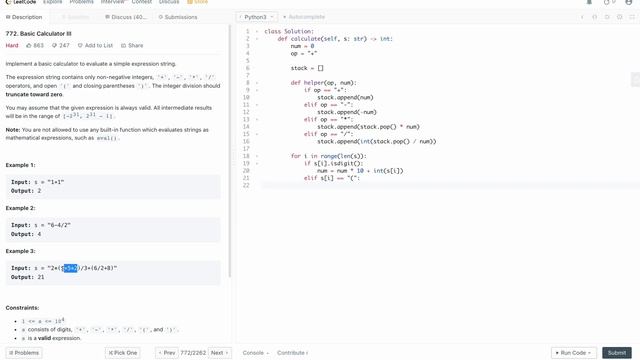Click code line 6 stock assignment
The height and width of the screenshot is (360, 640).
[307, 68]
